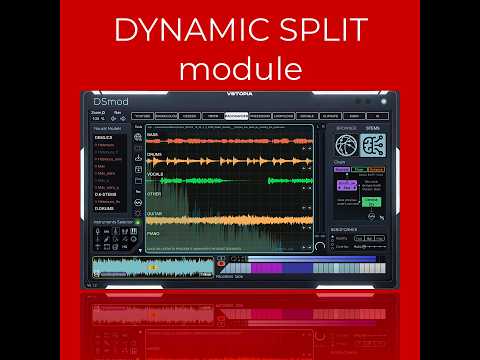Select the PIANO stem track label
480x360 pixels.
pyautogui.click(x=153, y=234)
